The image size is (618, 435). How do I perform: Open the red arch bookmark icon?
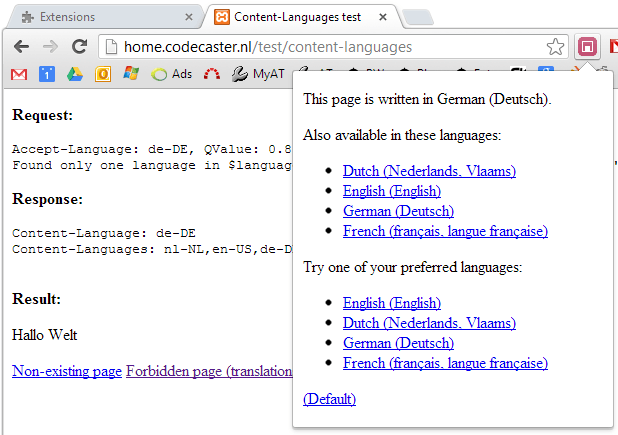coord(212,74)
